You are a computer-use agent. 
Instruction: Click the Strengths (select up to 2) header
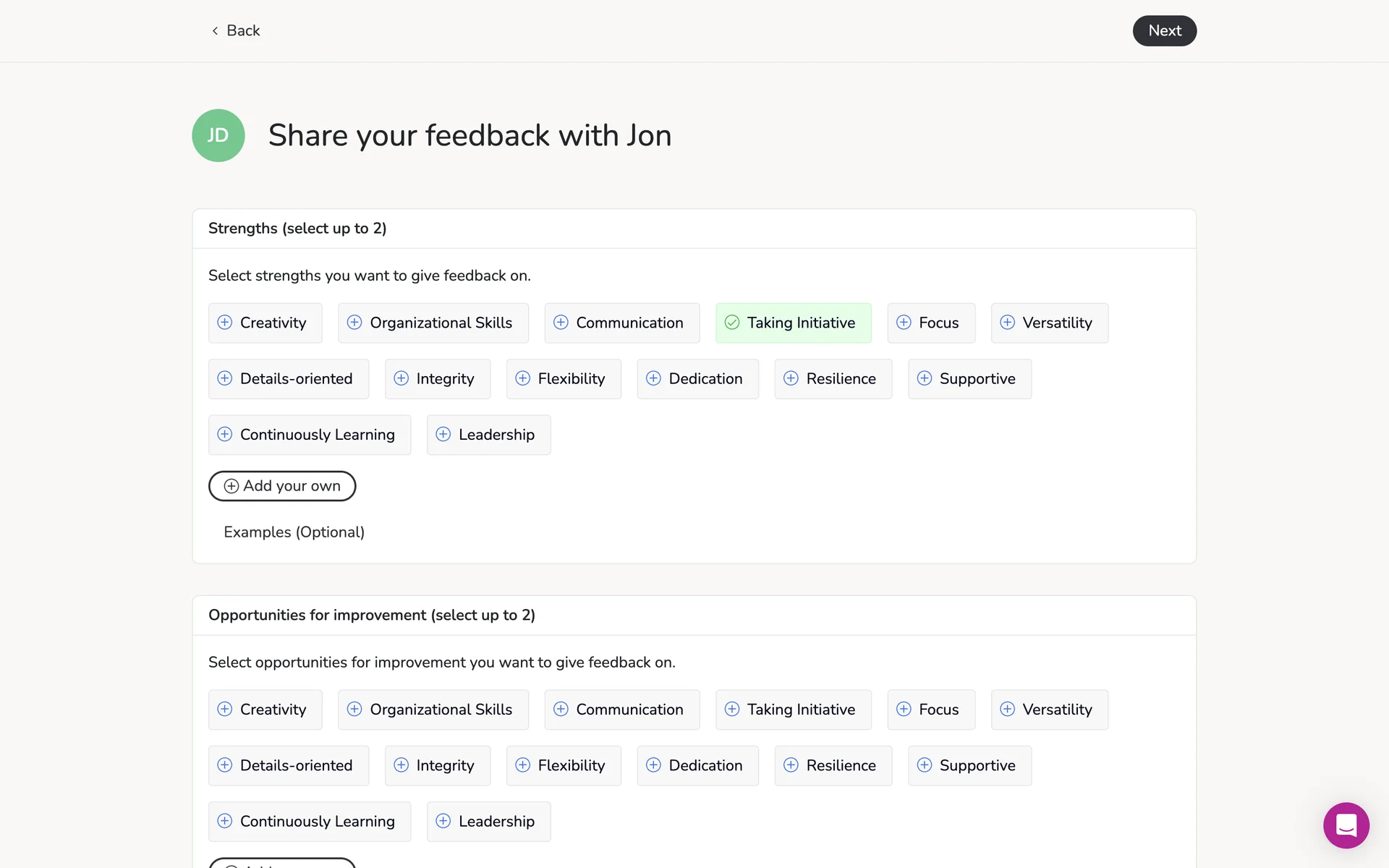(297, 229)
